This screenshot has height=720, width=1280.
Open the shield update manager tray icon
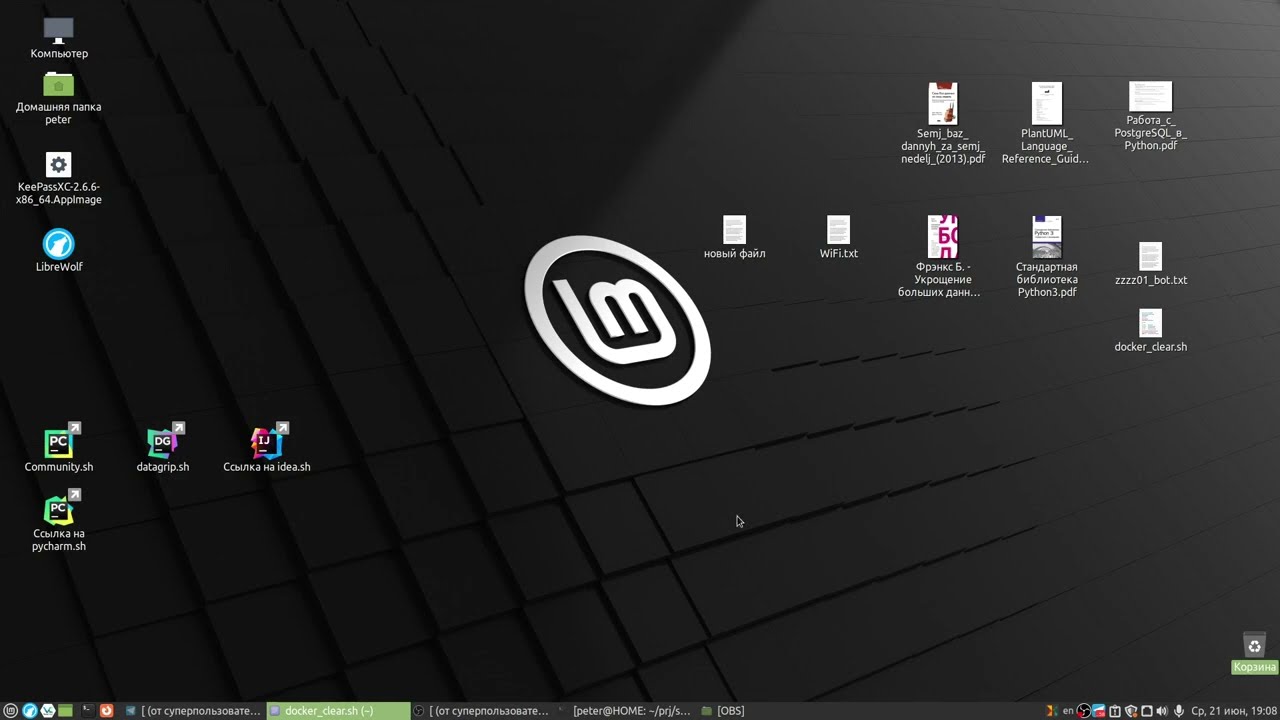click(x=1131, y=710)
